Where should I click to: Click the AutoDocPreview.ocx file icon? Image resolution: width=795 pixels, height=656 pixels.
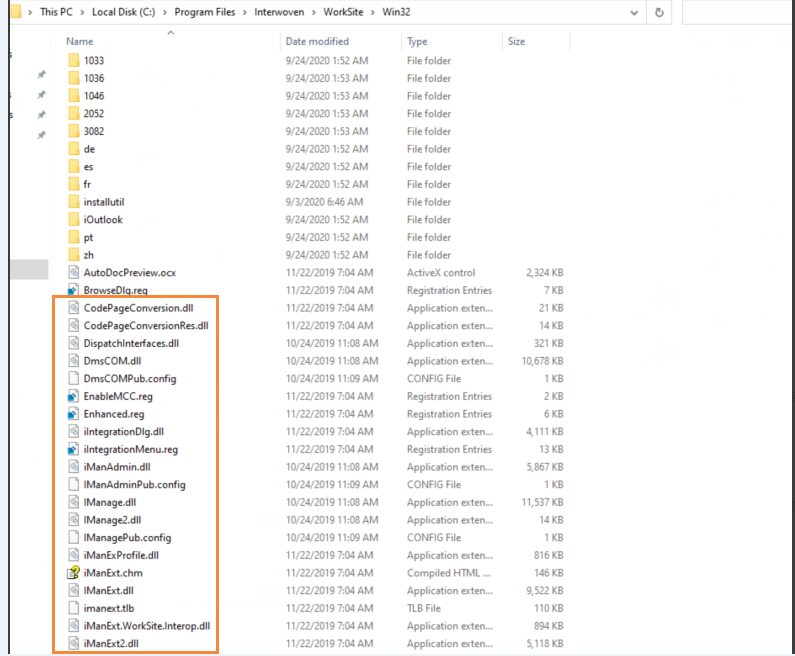tap(73, 272)
